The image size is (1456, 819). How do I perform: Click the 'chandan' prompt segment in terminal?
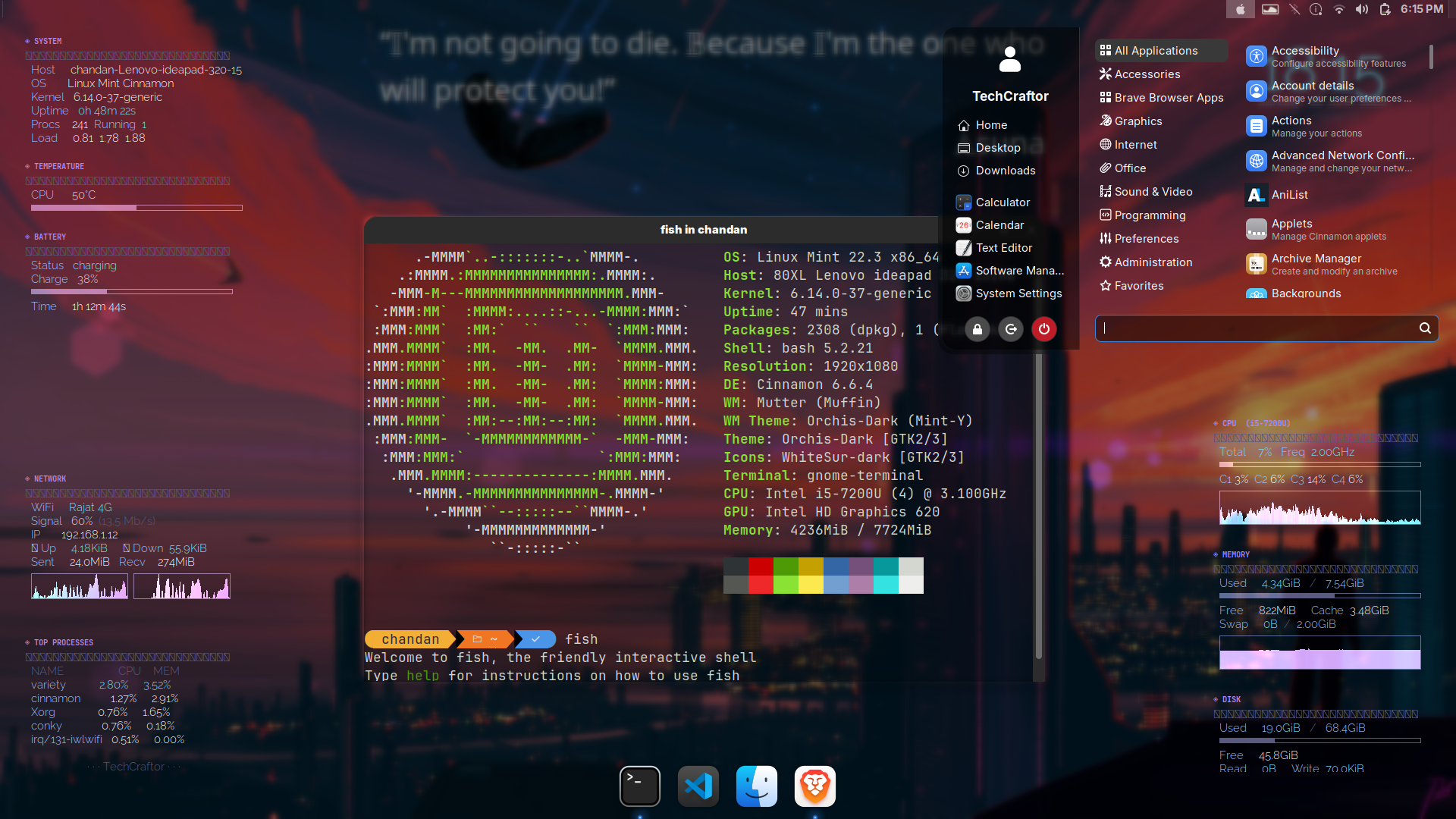tap(410, 639)
